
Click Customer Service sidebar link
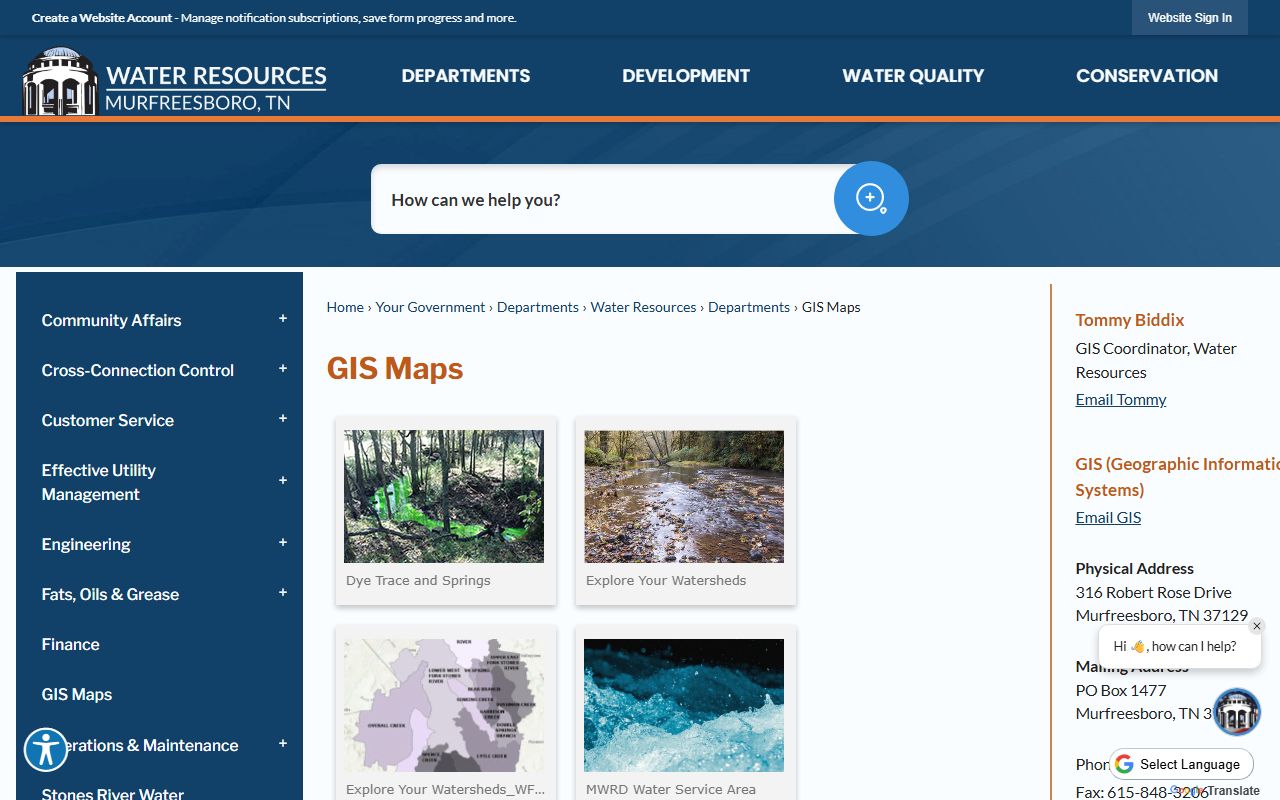(108, 420)
